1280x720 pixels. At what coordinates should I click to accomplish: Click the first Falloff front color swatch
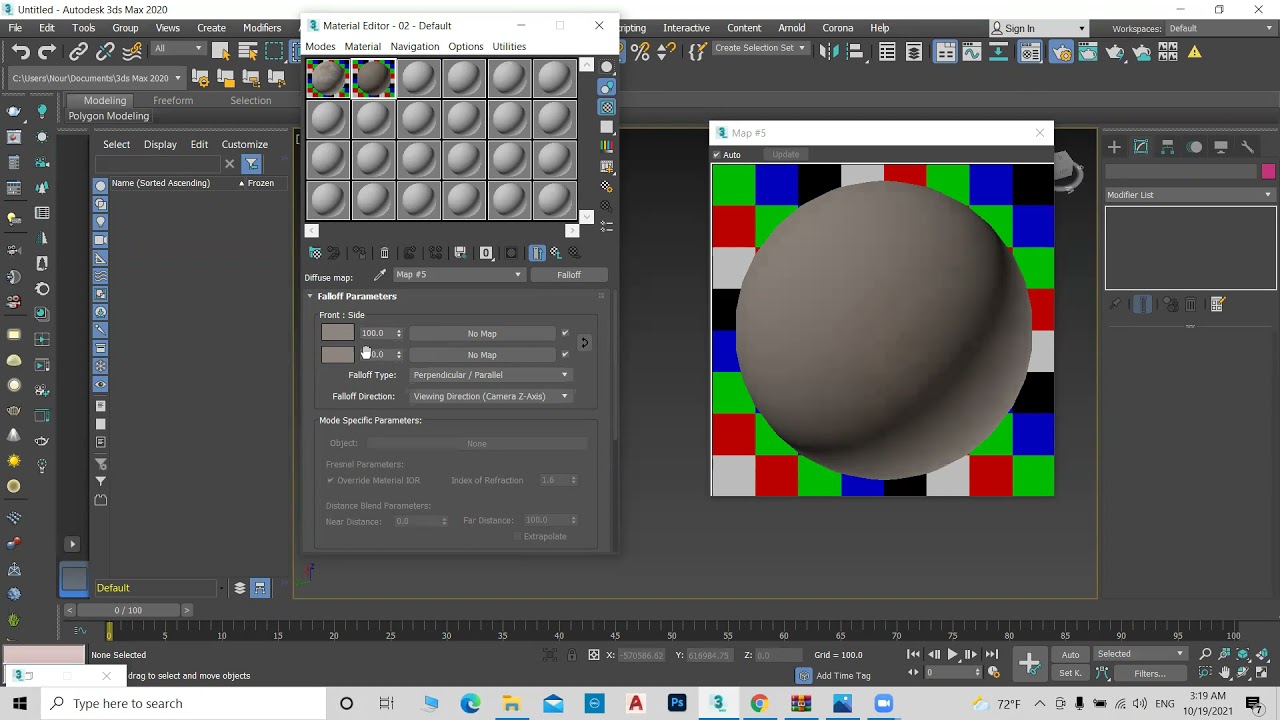[x=338, y=333]
